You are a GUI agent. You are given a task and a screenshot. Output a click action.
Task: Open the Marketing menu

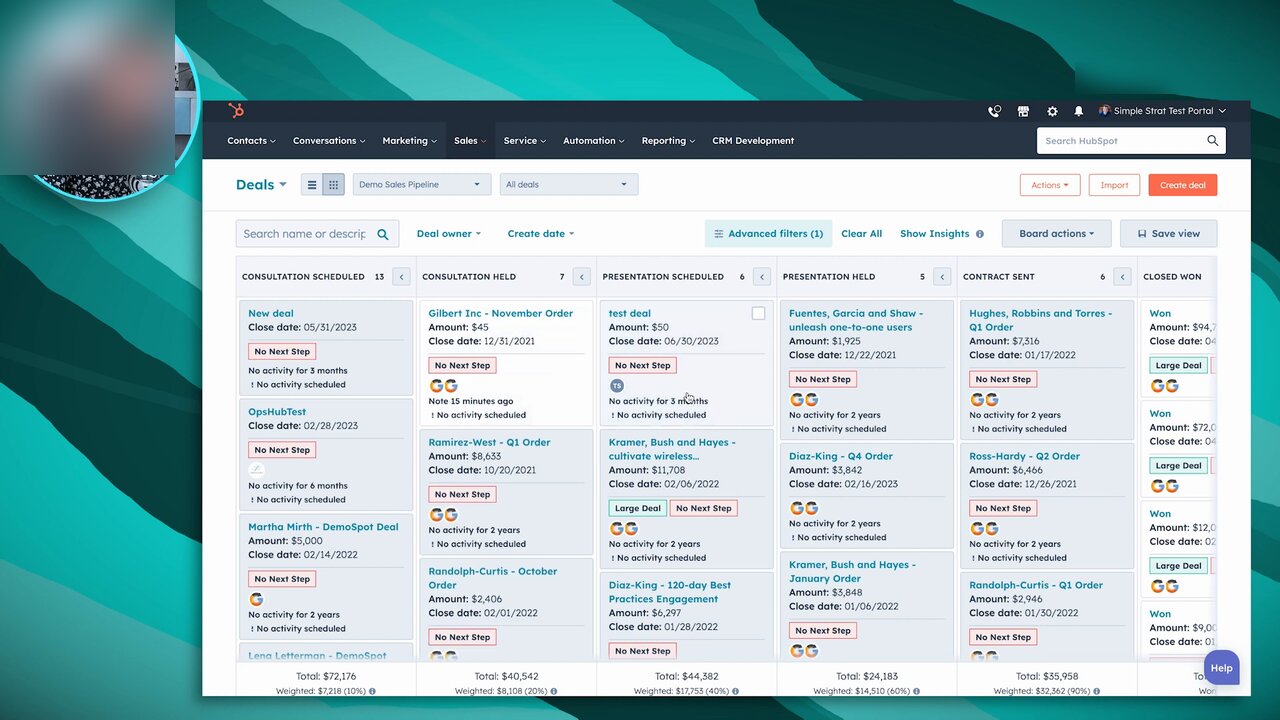point(409,141)
